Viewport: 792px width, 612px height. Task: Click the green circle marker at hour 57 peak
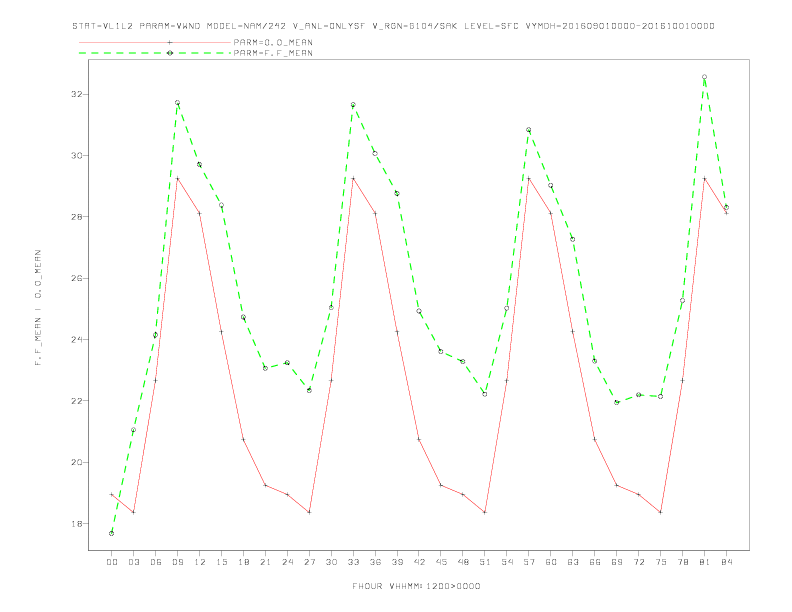tap(529, 130)
